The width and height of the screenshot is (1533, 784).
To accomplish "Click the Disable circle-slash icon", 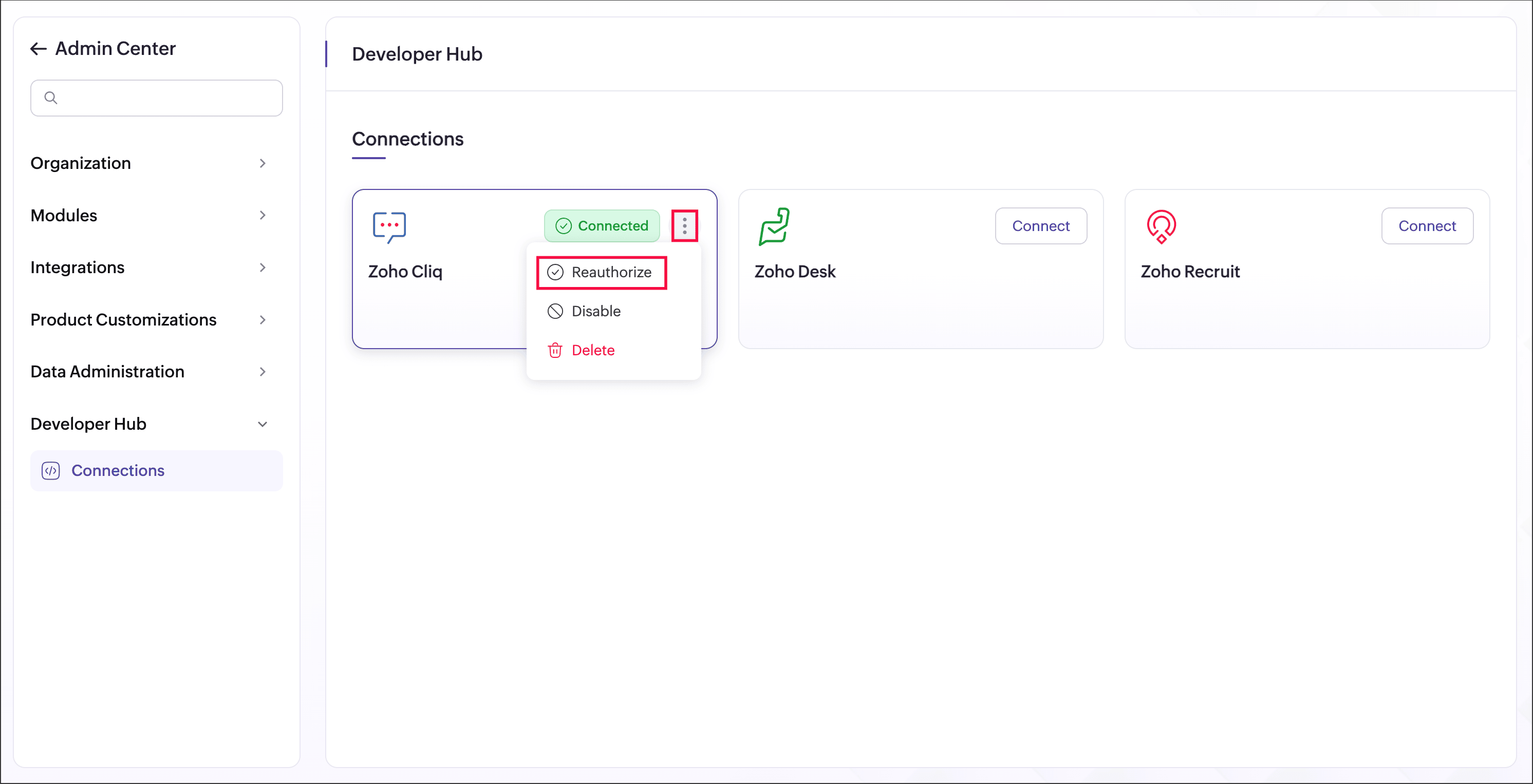I will click(x=555, y=311).
